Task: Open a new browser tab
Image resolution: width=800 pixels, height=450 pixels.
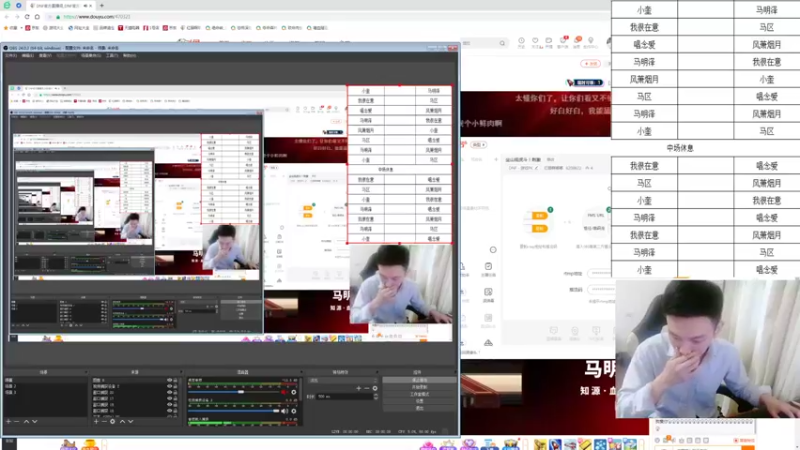Action: click(x=102, y=6)
